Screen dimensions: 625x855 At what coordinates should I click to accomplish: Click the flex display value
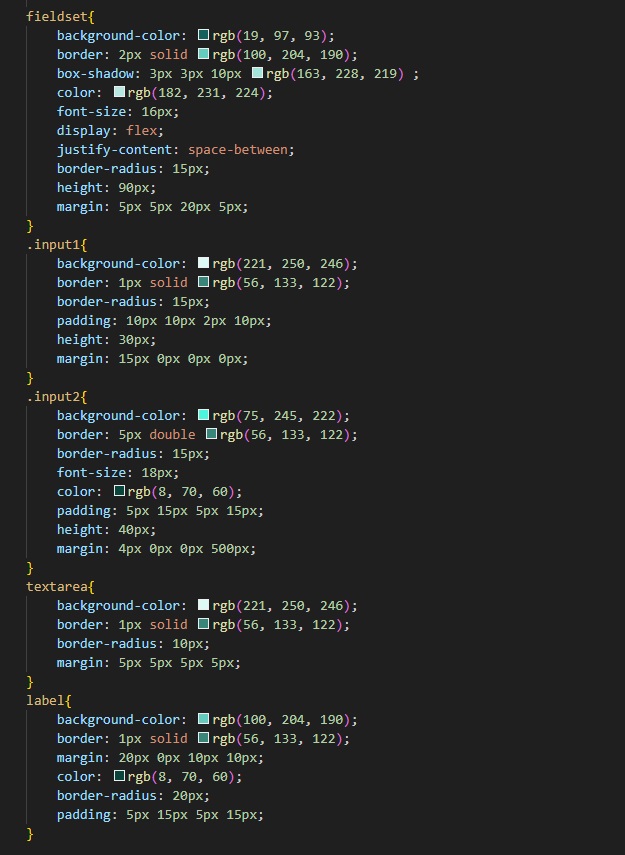pos(140,130)
